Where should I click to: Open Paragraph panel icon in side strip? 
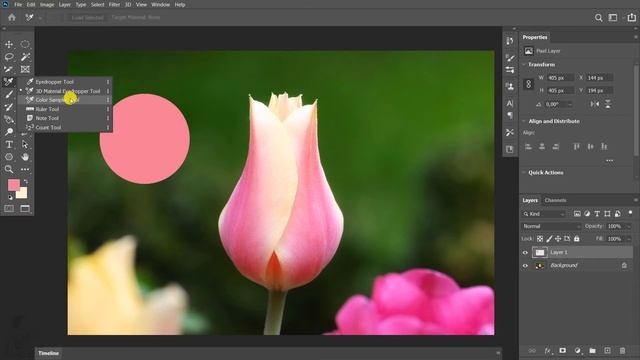point(510,116)
